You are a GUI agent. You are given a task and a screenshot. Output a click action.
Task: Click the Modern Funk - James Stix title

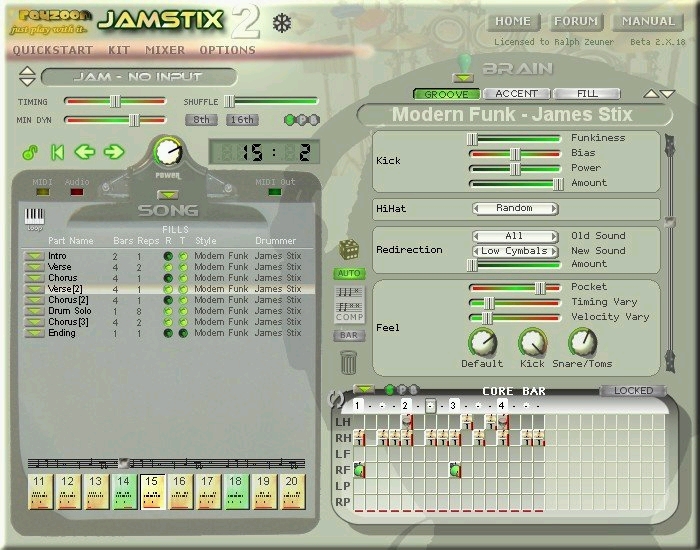click(514, 115)
